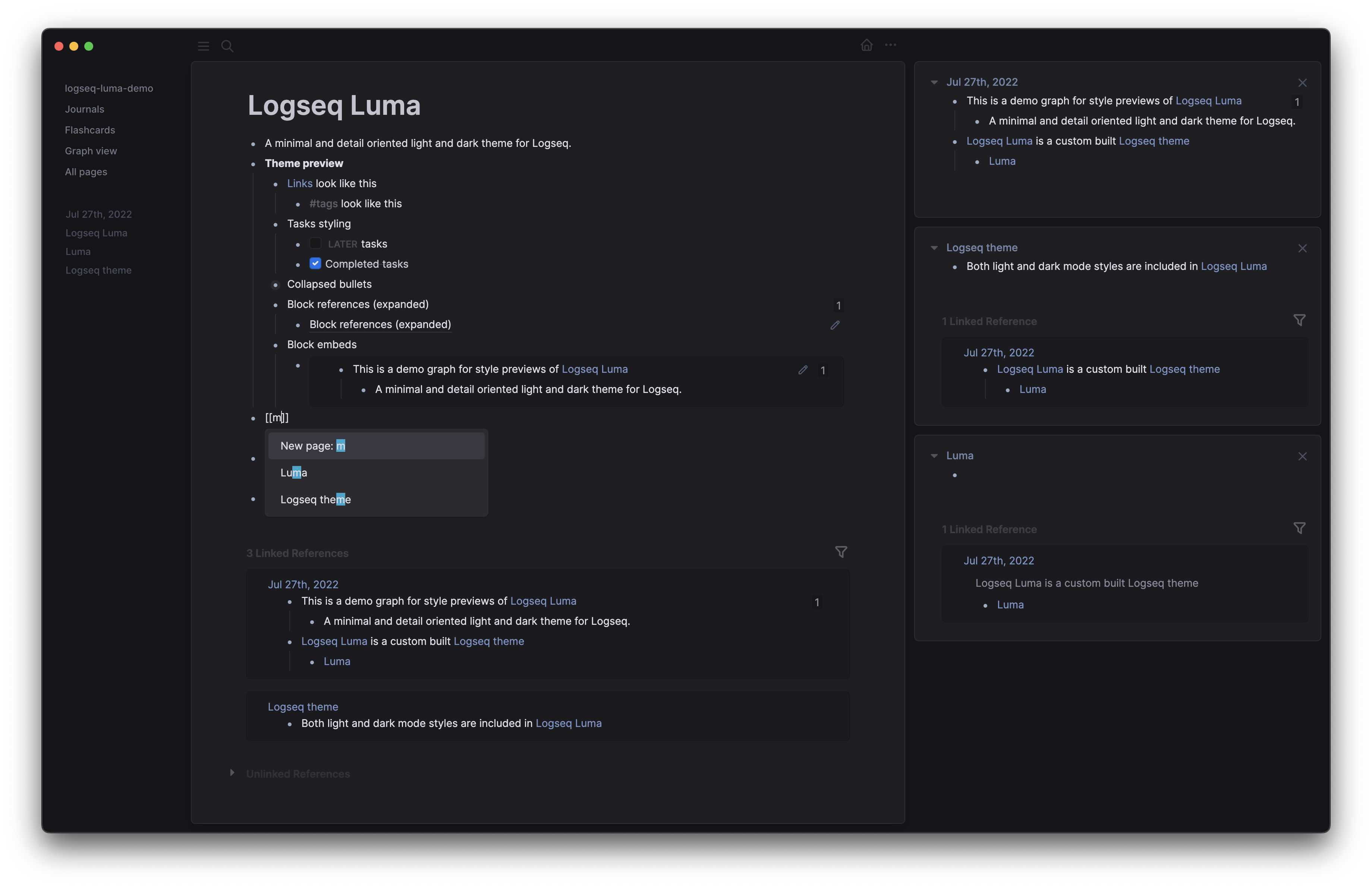This screenshot has height=888, width=1372.
Task: Follow the Links page link
Action: pyautogui.click(x=300, y=183)
